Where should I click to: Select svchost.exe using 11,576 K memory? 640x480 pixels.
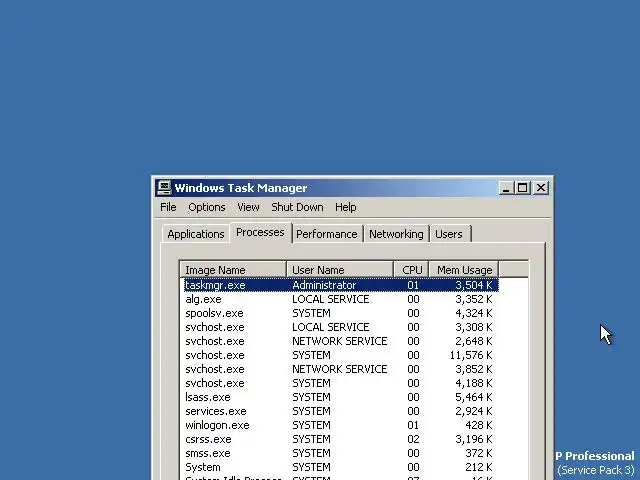point(340,355)
